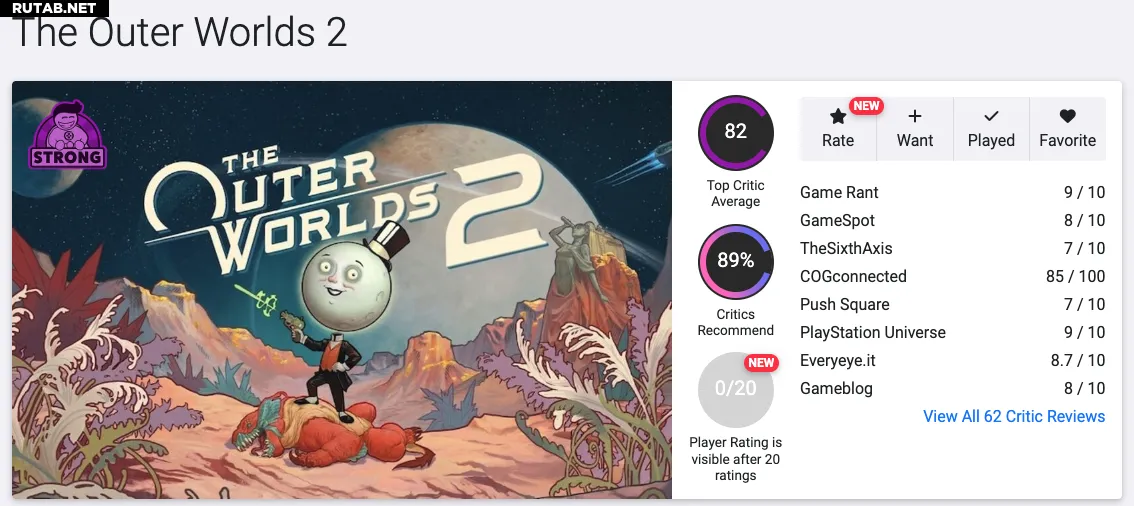Click The Outer Worlds 2 page title
This screenshot has width=1134, height=506.
[x=180, y=34]
